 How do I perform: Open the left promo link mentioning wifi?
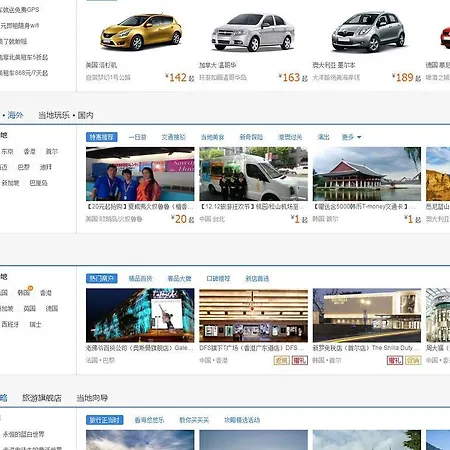pos(19,25)
